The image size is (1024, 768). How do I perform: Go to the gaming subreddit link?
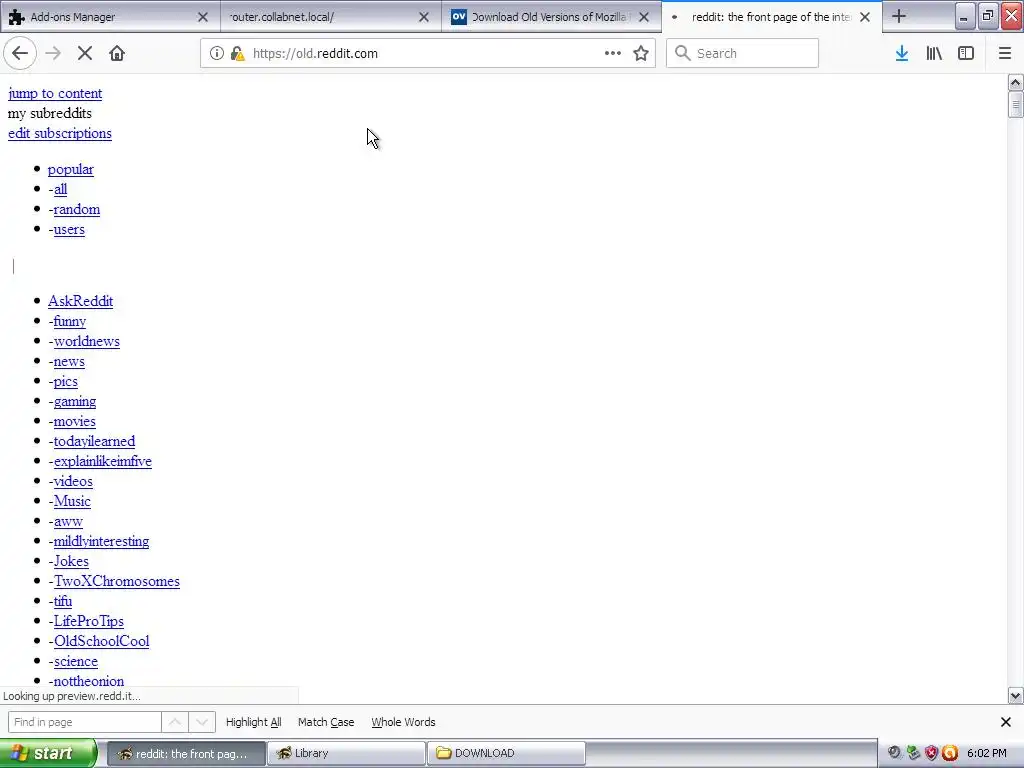[x=74, y=402]
